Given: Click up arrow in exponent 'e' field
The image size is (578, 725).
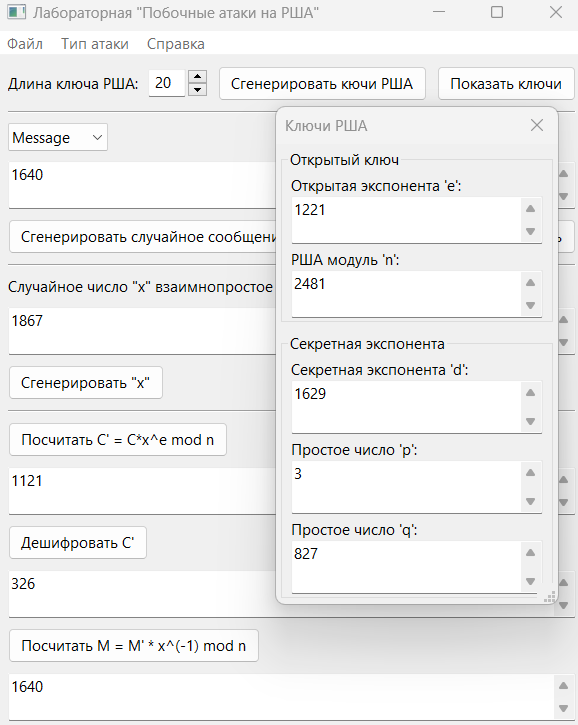Looking at the screenshot, I should coord(530,209).
